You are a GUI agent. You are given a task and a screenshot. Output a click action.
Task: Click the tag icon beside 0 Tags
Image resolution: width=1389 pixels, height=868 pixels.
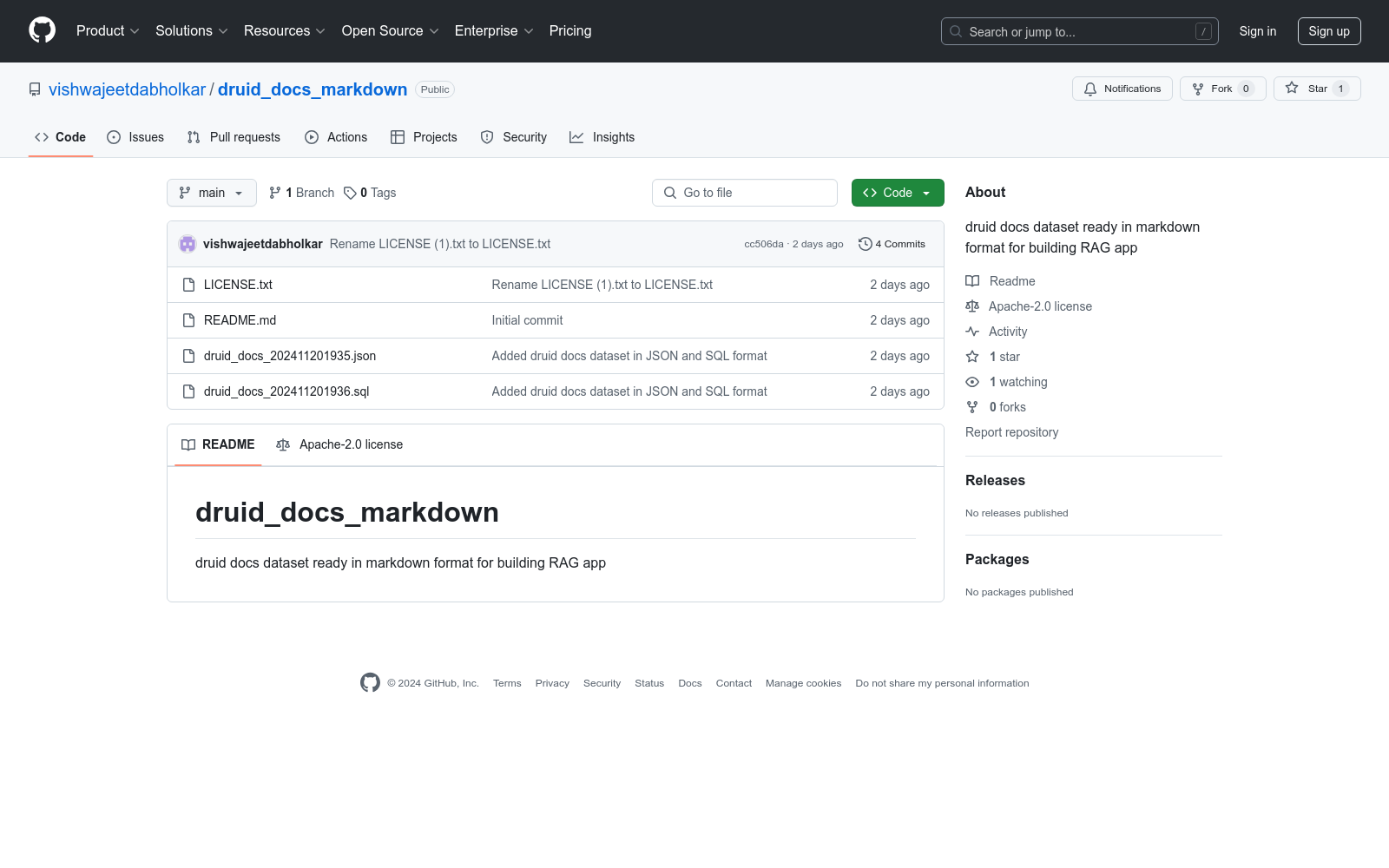coord(350,193)
